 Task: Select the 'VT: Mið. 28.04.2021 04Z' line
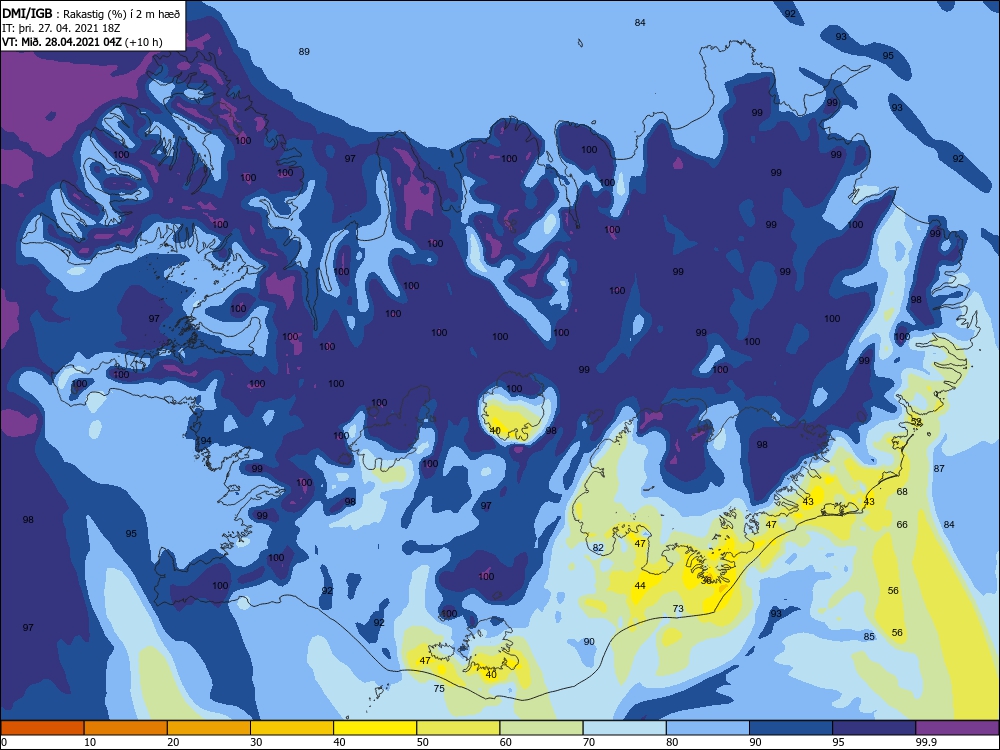click(62, 42)
